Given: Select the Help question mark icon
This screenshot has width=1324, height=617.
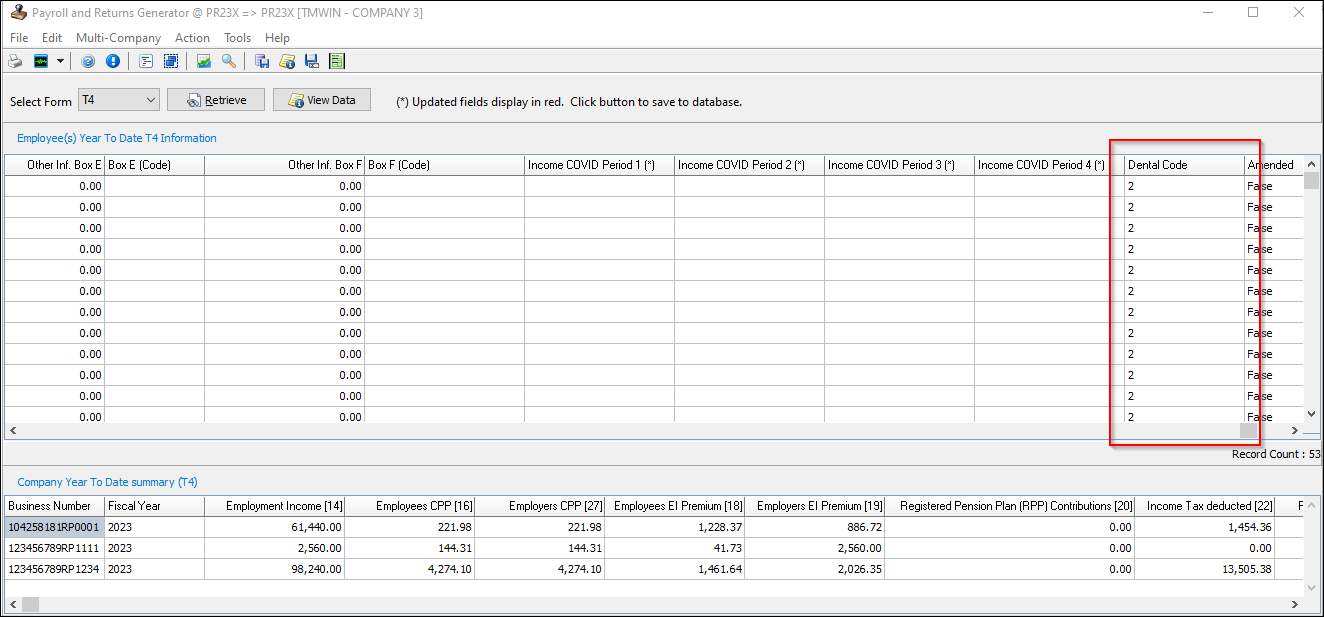Looking at the screenshot, I should [x=88, y=60].
